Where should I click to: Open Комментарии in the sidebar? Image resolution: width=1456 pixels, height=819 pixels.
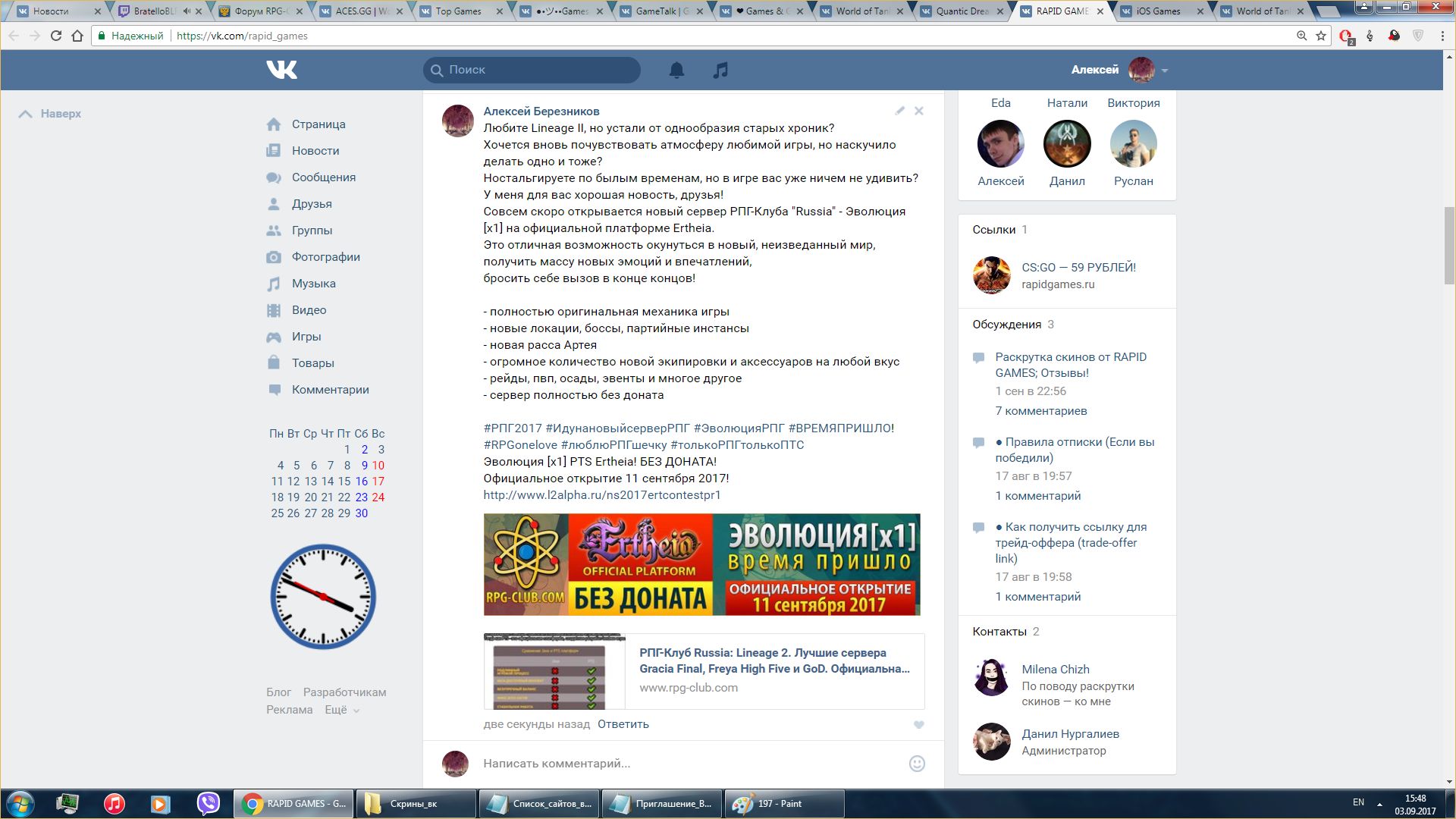click(331, 390)
